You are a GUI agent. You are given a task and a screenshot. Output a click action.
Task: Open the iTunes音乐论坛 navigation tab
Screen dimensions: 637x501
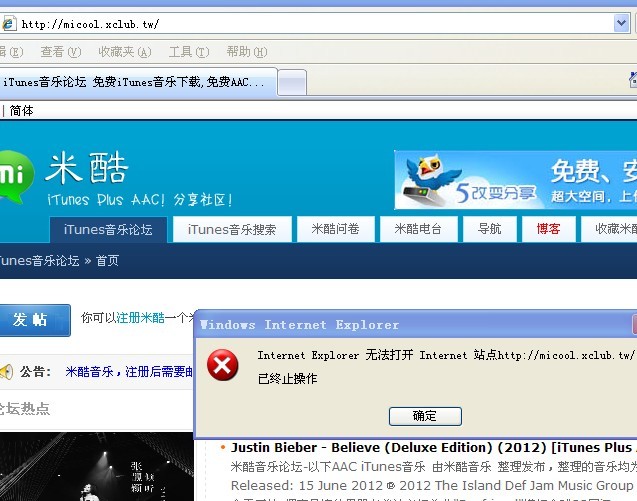click(108, 230)
